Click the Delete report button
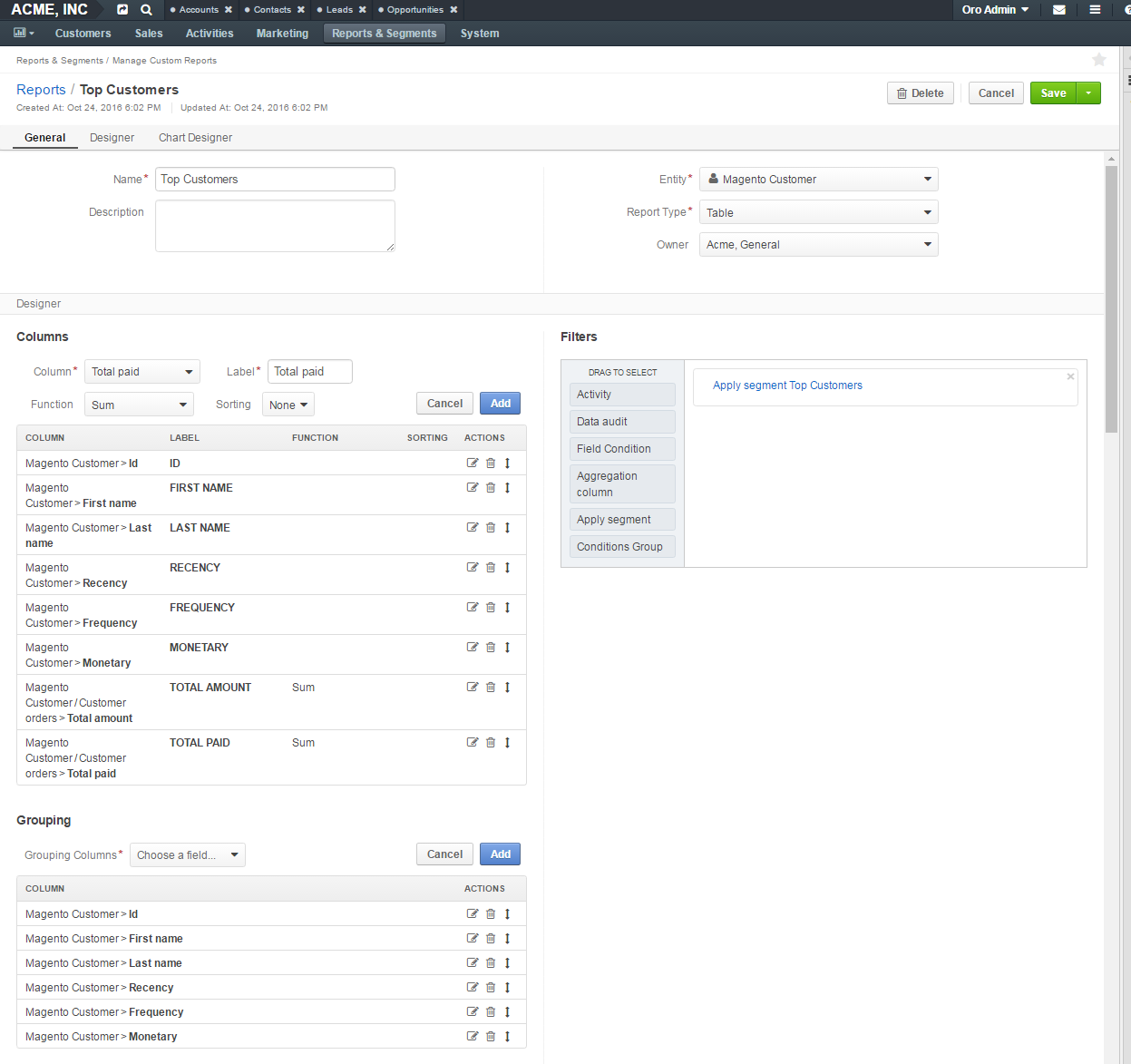This screenshot has width=1131, height=1064. pos(921,93)
